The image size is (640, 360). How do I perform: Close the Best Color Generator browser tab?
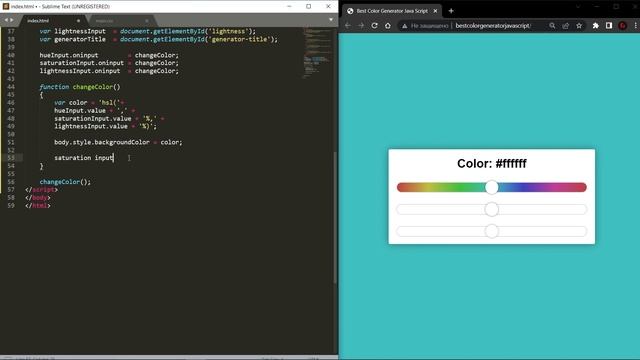tap(435, 11)
